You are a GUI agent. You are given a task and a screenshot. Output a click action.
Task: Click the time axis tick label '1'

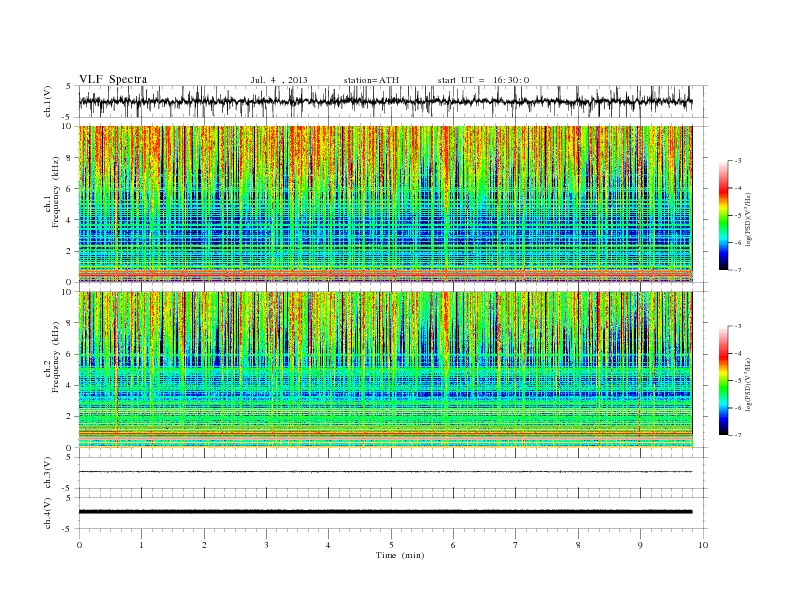(141, 545)
